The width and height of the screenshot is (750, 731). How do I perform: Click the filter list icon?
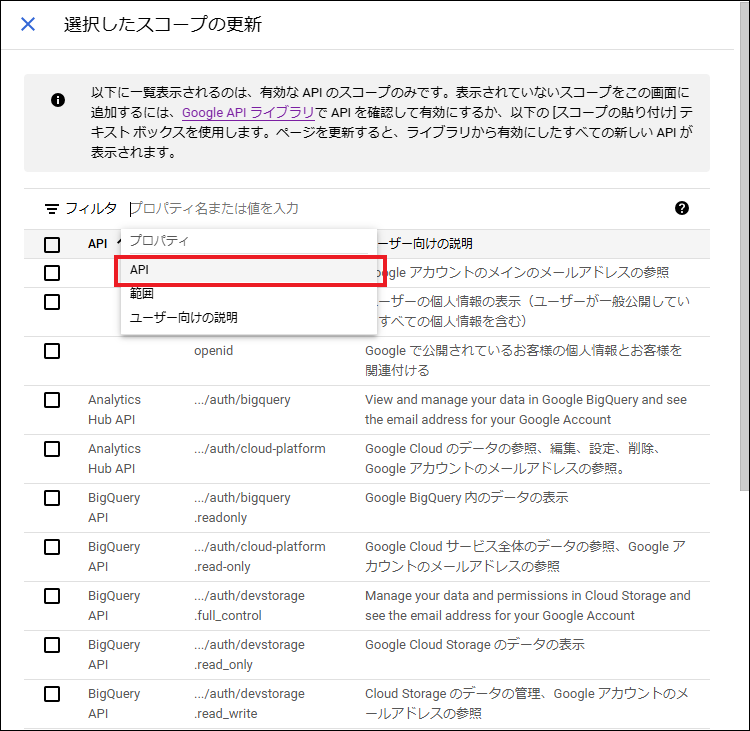click(51, 209)
